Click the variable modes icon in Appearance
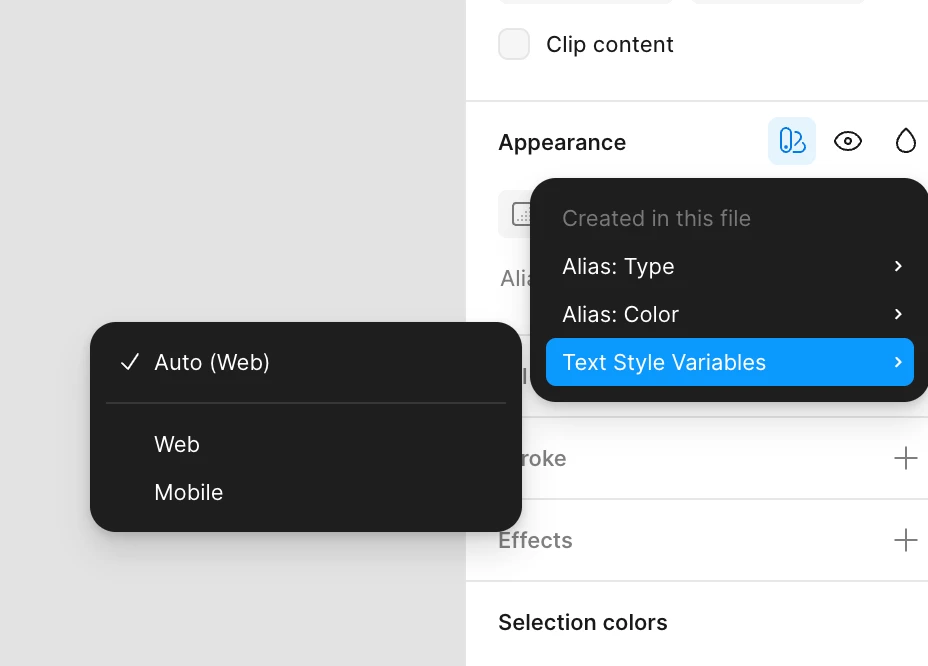 (x=792, y=141)
